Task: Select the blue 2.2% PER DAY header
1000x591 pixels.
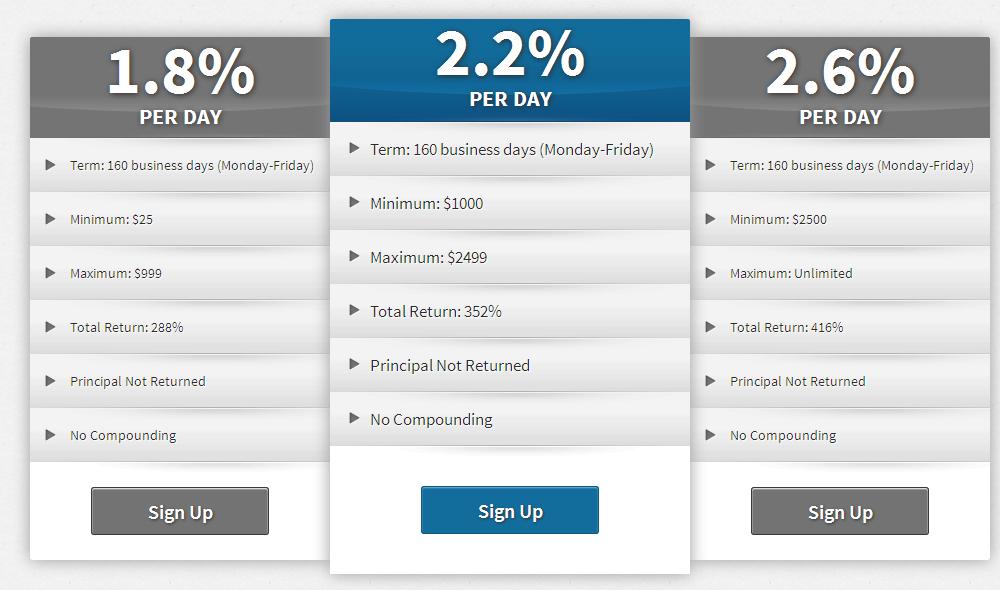Action: click(510, 70)
